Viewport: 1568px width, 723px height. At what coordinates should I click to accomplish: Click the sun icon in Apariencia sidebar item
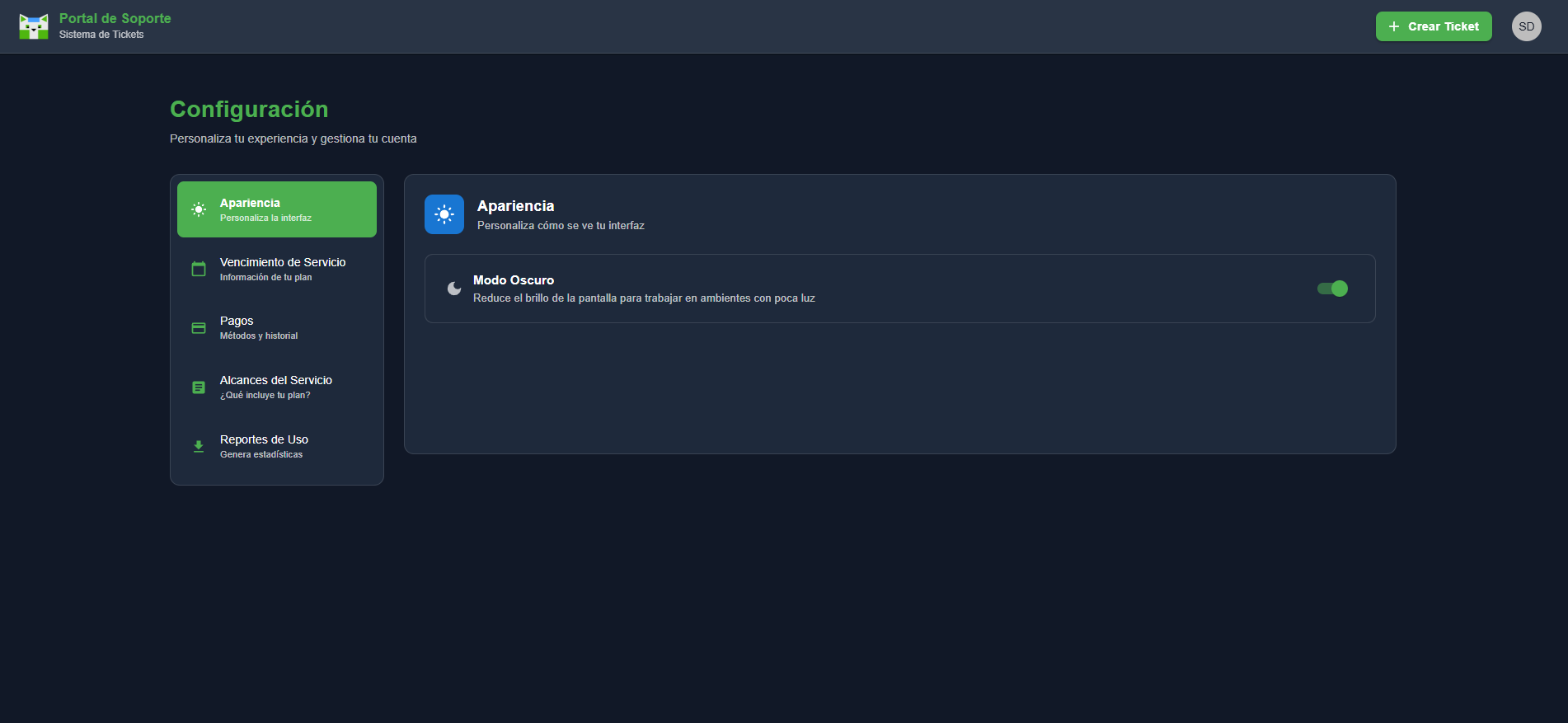tap(199, 209)
